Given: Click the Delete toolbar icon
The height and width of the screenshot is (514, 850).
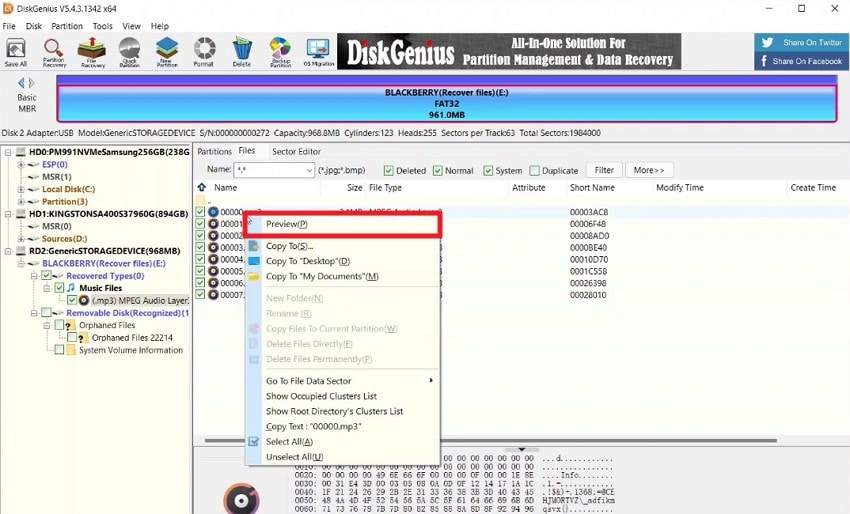Looking at the screenshot, I should pyautogui.click(x=242, y=52).
